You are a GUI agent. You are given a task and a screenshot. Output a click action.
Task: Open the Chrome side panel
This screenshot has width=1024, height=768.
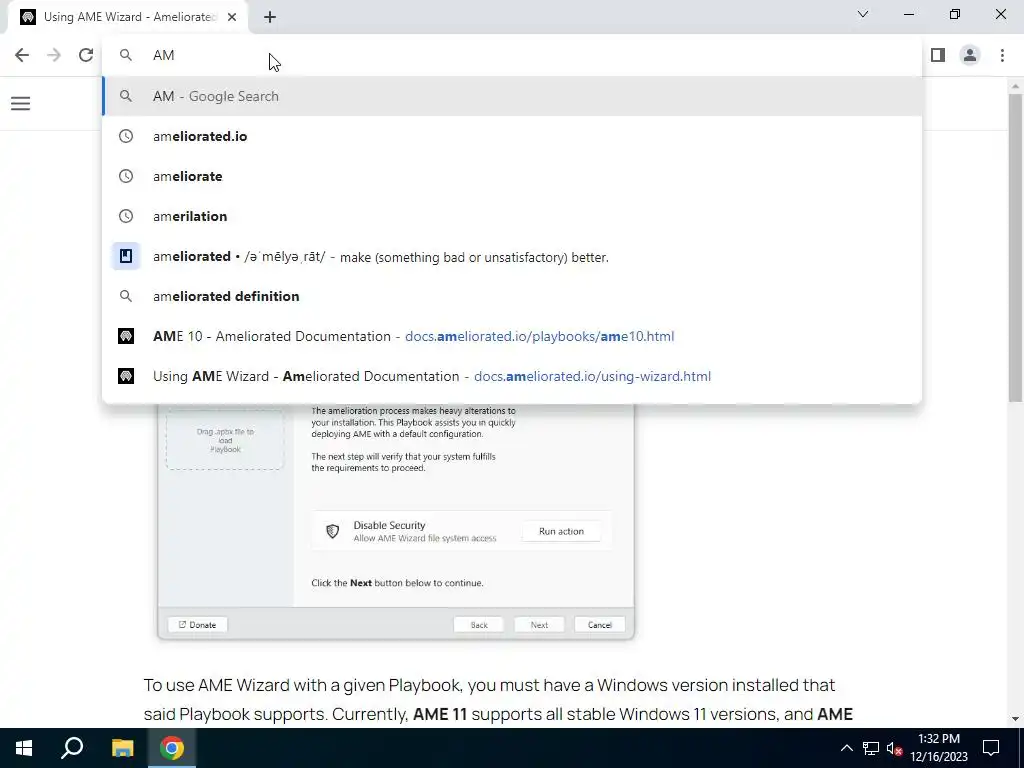point(938,55)
